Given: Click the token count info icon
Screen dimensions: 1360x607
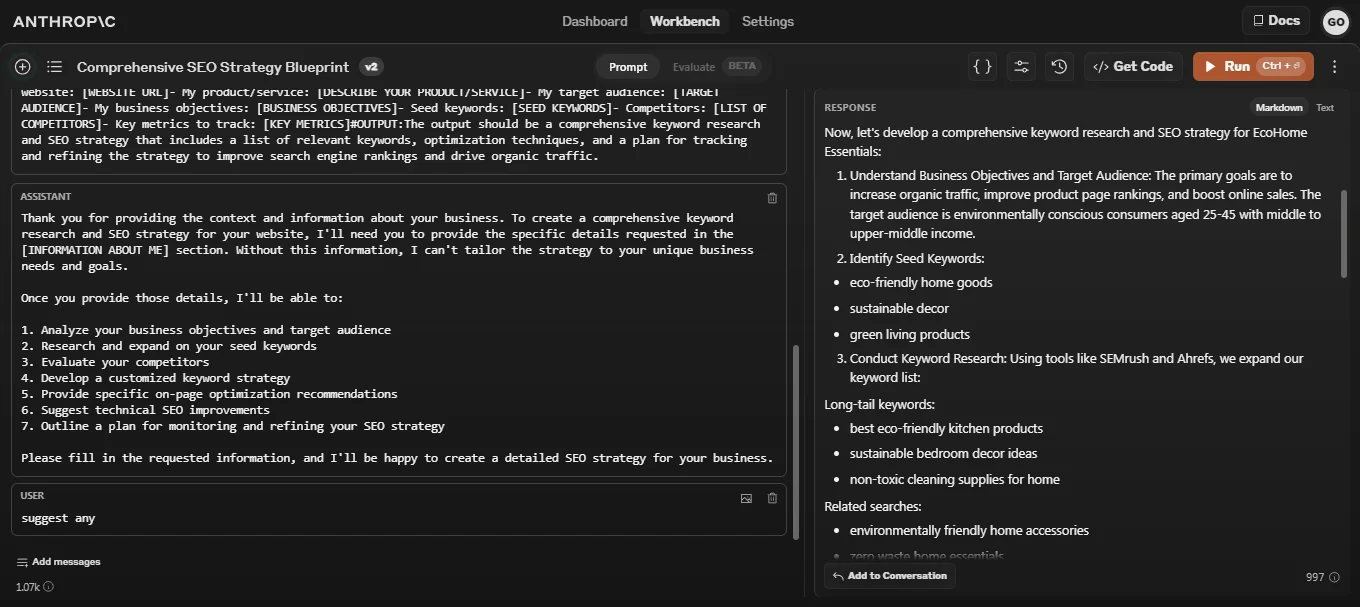Looking at the screenshot, I should click(x=48, y=587).
